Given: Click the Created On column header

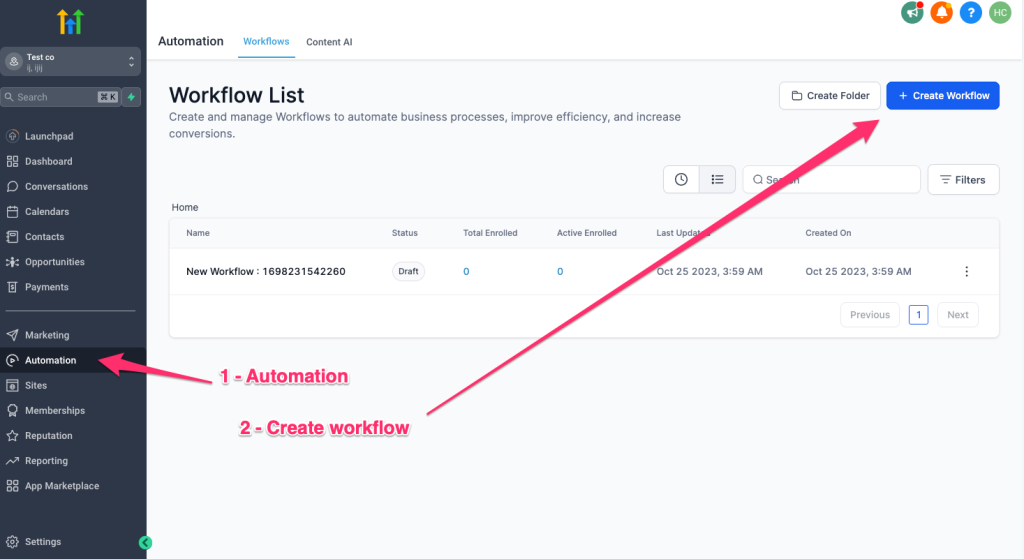Looking at the screenshot, I should [x=828, y=232].
